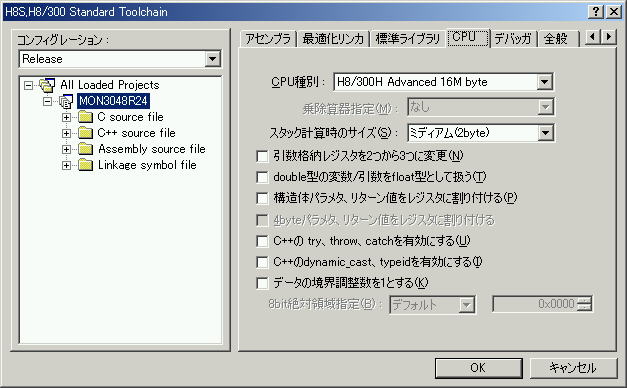Image resolution: width=627 pixels, height=388 pixels.
Task: Enable C++ try, throw, catch checkbox
Action: [262, 241]
